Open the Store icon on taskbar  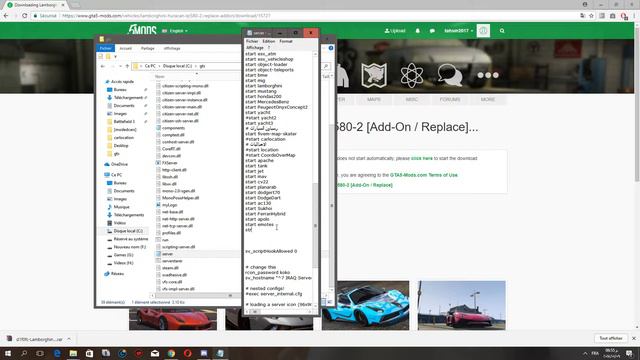(89, 353)
